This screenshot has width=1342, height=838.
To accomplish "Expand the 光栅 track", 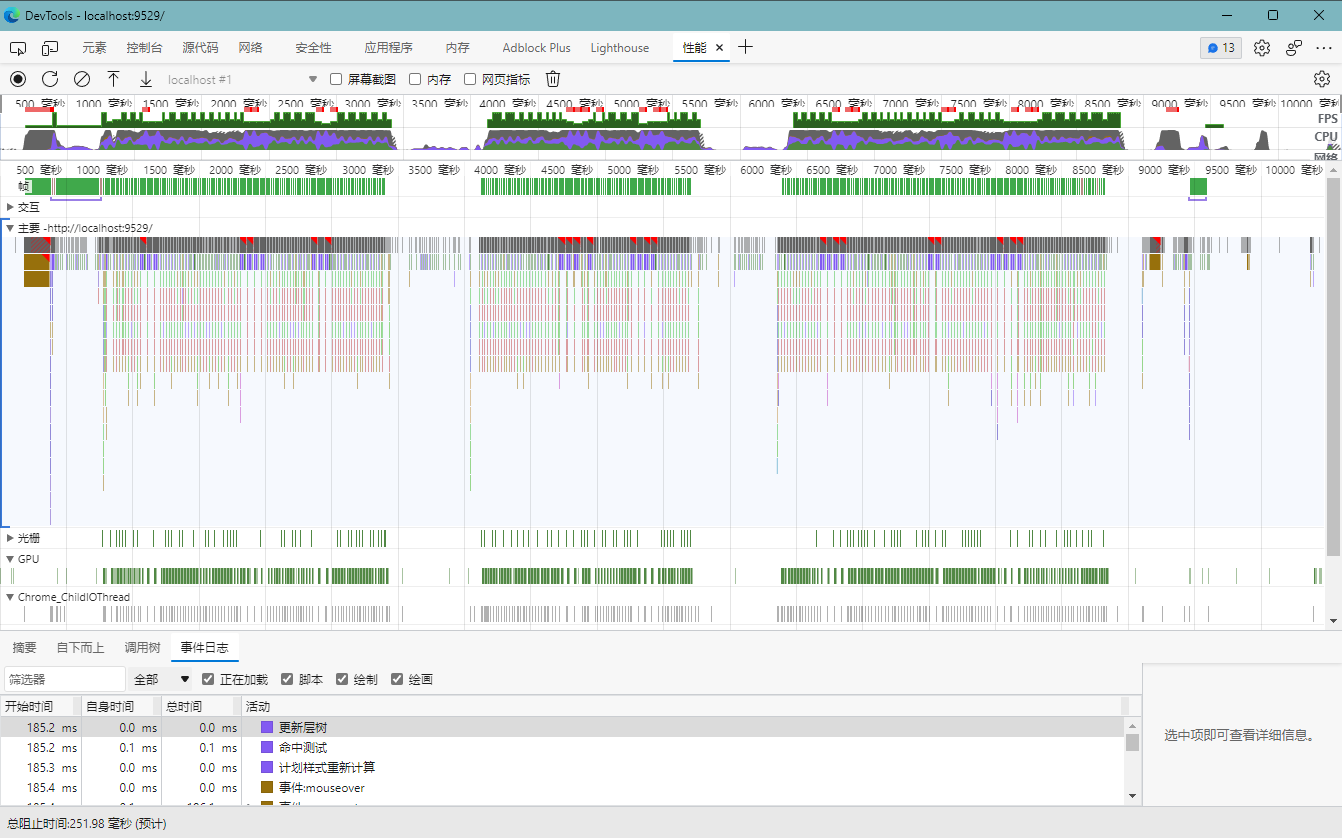I will point(10,538).
